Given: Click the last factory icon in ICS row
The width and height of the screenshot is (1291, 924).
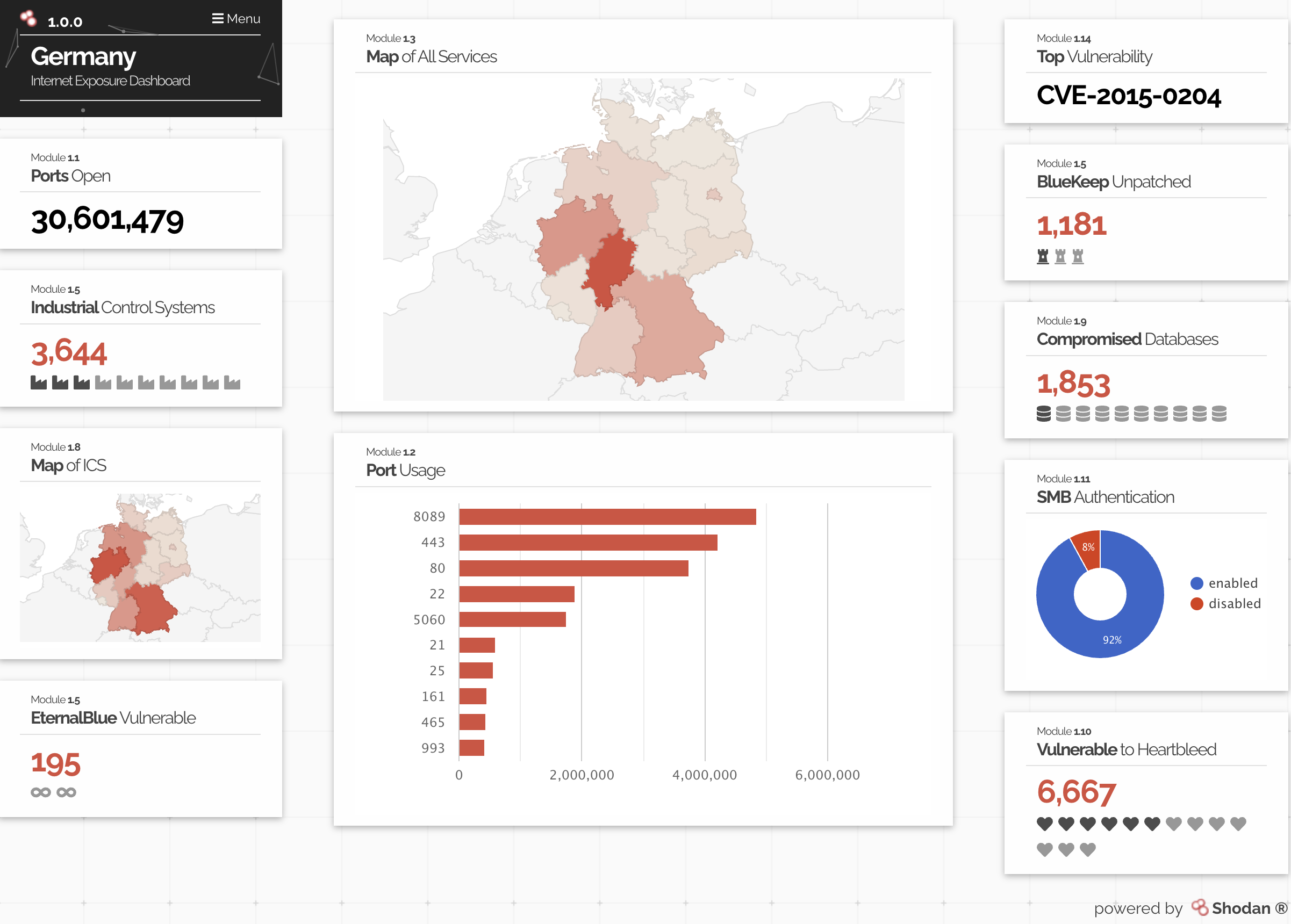Looking at the screenshot, I should (232, 382).
